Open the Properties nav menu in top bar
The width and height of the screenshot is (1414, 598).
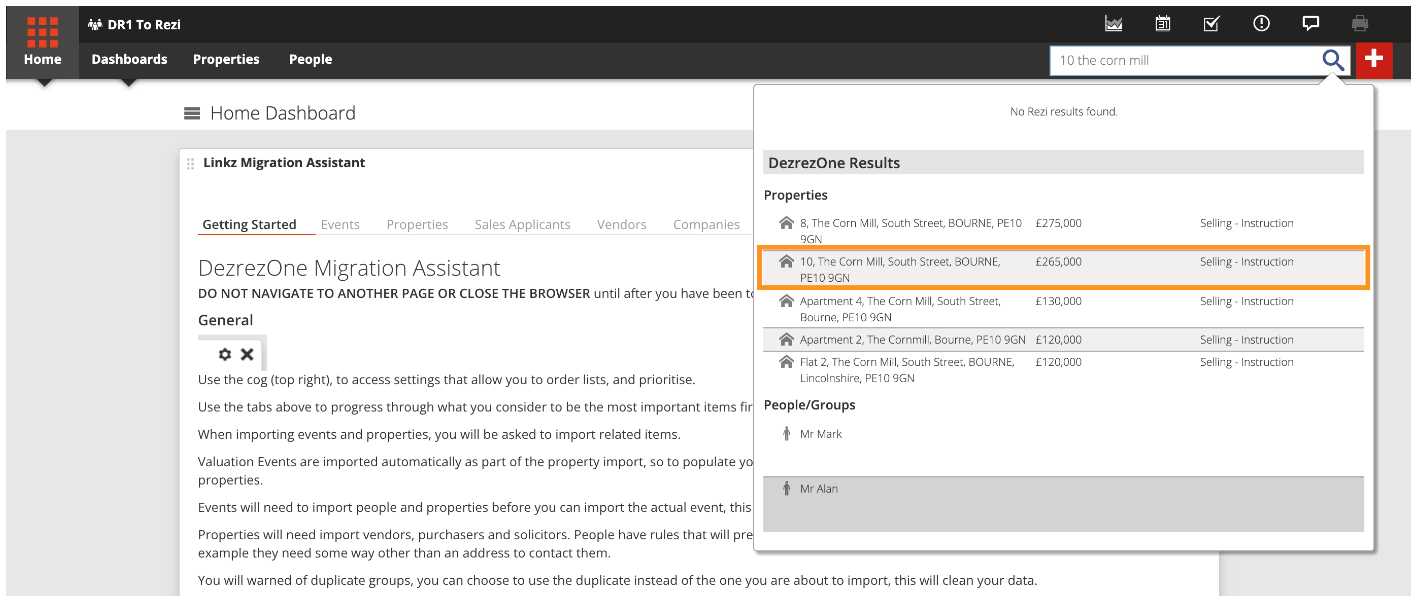point(226,59)
